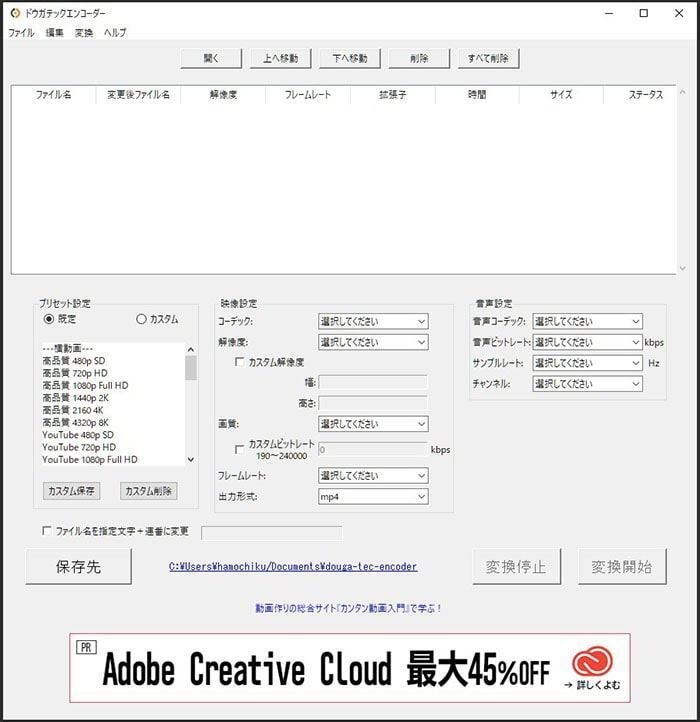Open the 出力形式 mp4 dropdown
Viewport: 700px width, 722px height.
pyautogui.click(x=373, y=496)
